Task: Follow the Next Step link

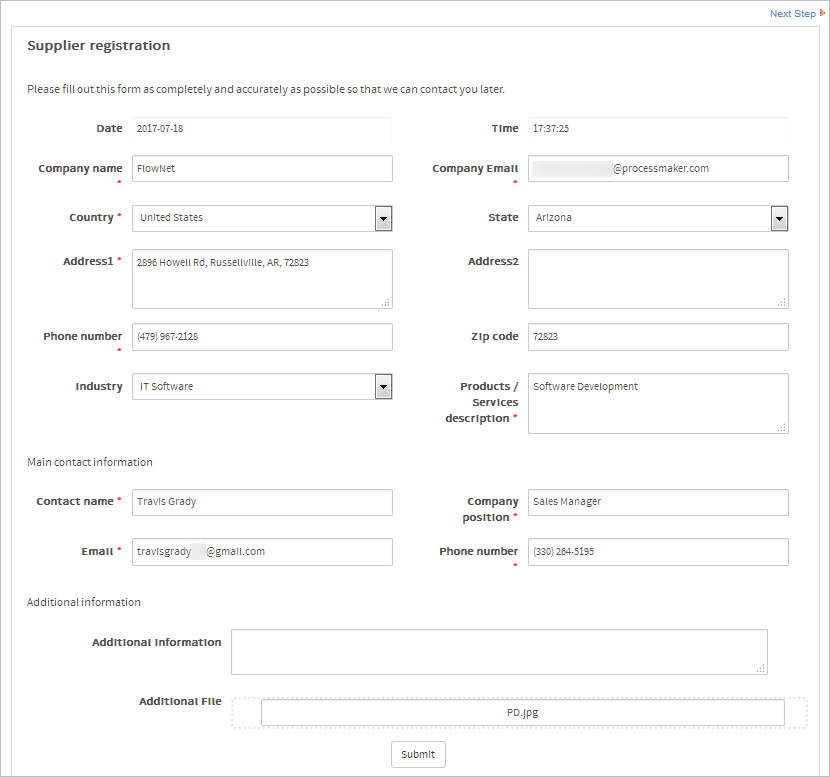Action: coord(790,13)
